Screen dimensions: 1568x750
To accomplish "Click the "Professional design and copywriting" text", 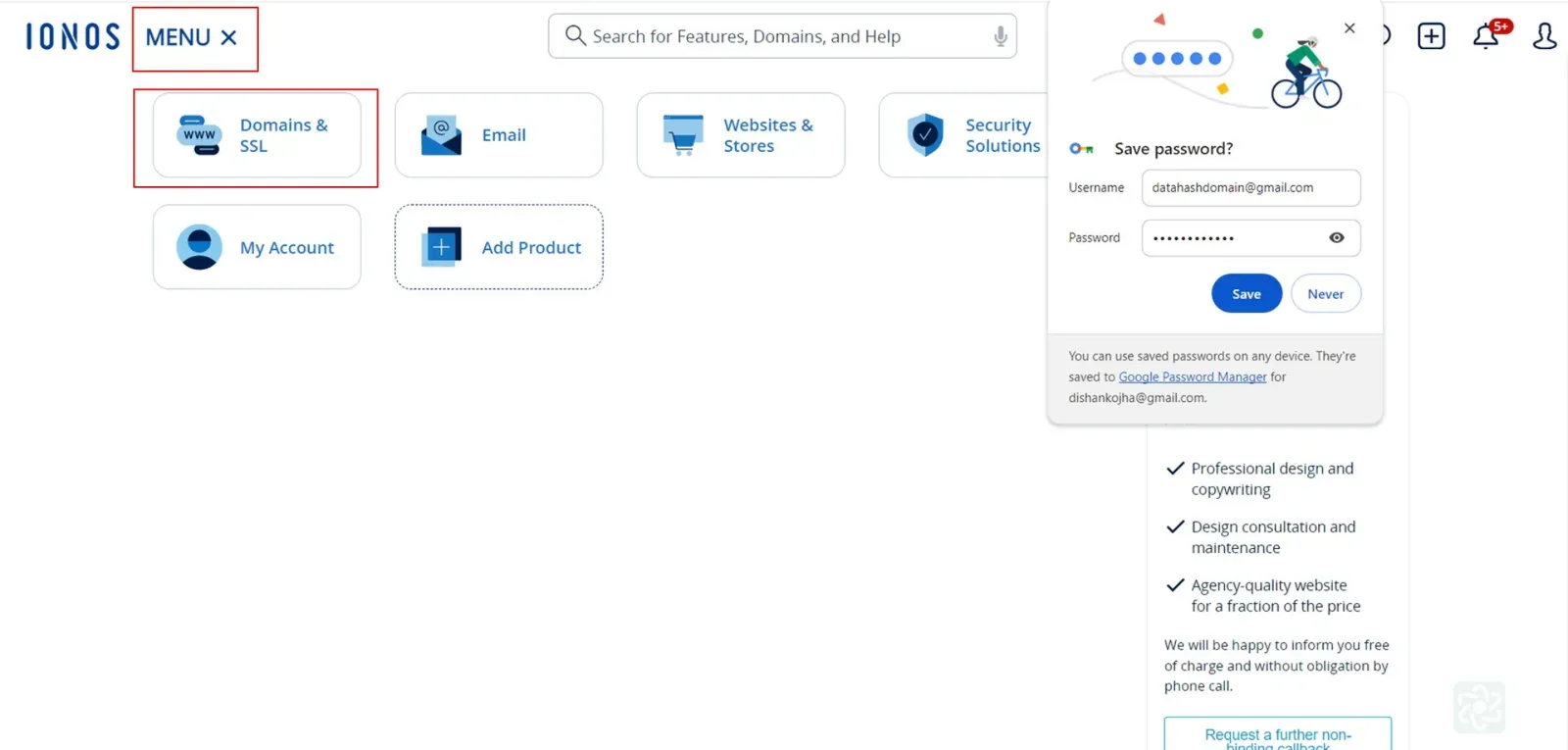I will point(1272,478).
